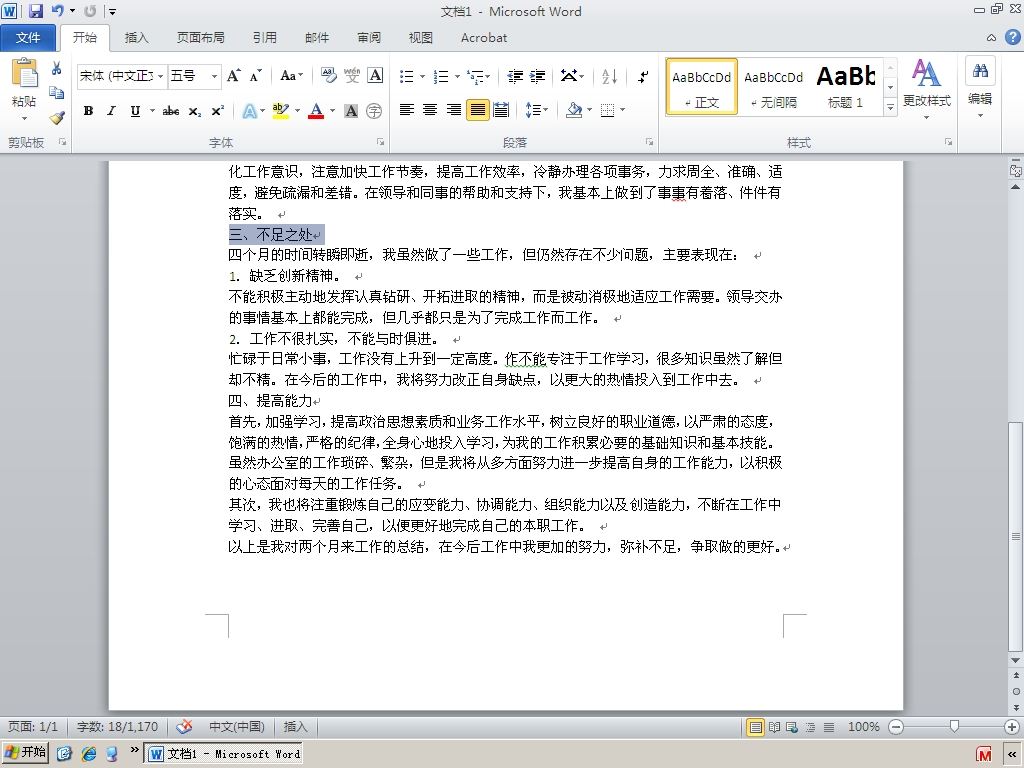Open the font name dropdown 宋体

click(x=122, y=76)
